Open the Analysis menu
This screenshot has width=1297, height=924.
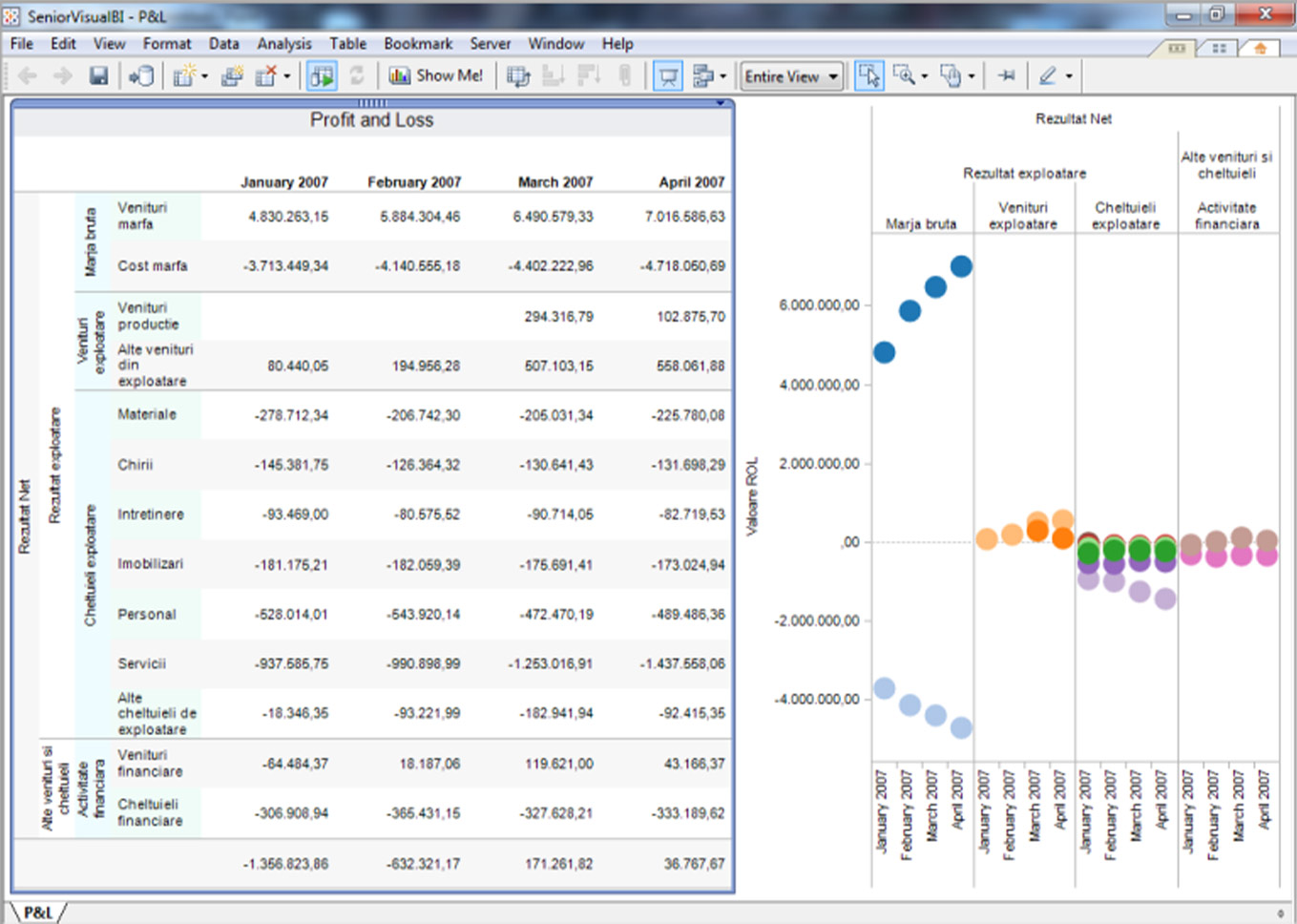(x=284, y=44)
